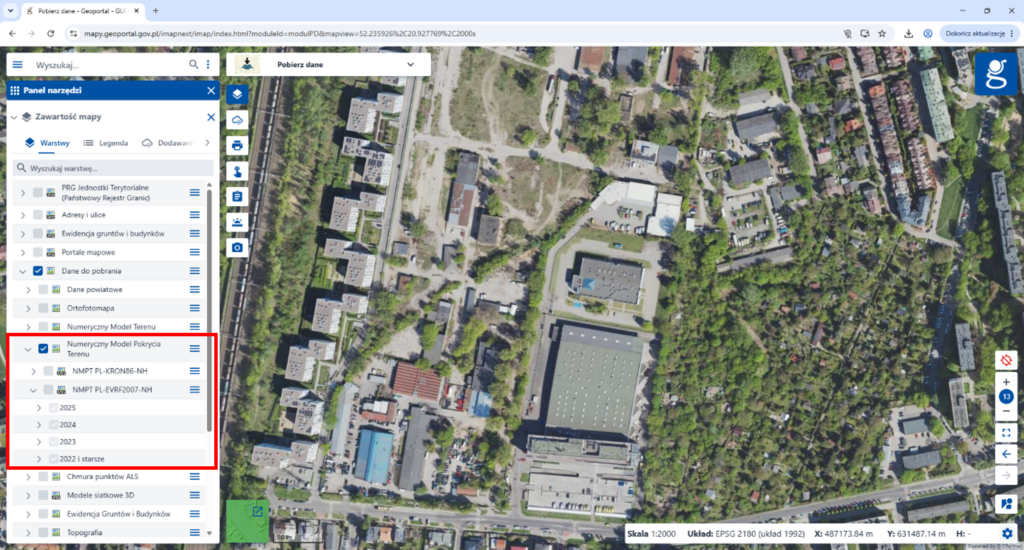The image size is (1024, 550).
Task: Click the alert siren toolbar icon
Action: [x=237, y=222]
